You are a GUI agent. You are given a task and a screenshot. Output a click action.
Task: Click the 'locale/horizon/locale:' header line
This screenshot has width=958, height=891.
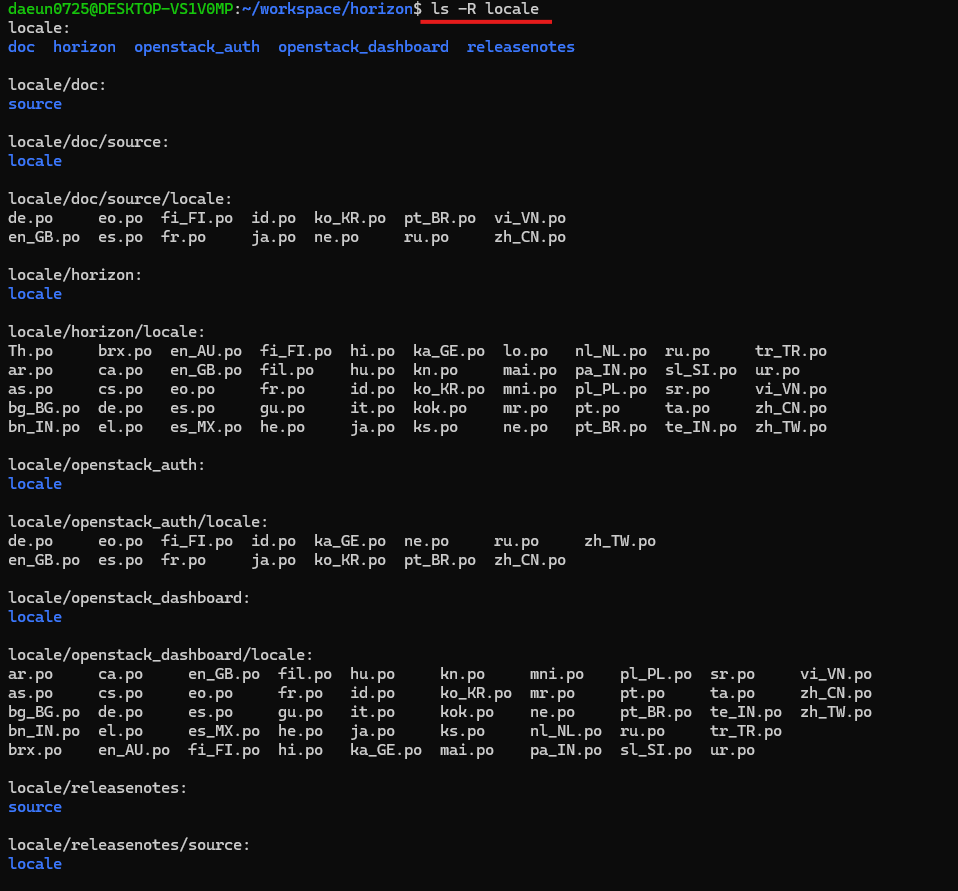[107, 332]
